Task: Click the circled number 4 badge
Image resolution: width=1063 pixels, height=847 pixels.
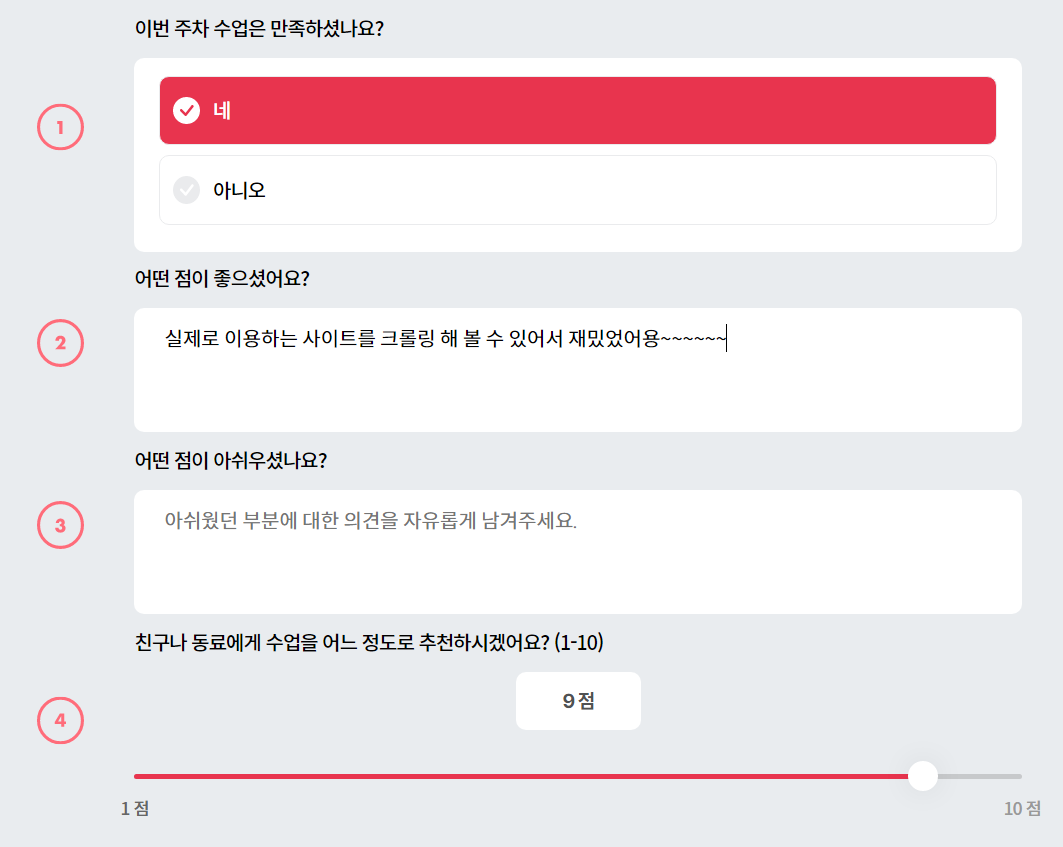Action: 60,720
